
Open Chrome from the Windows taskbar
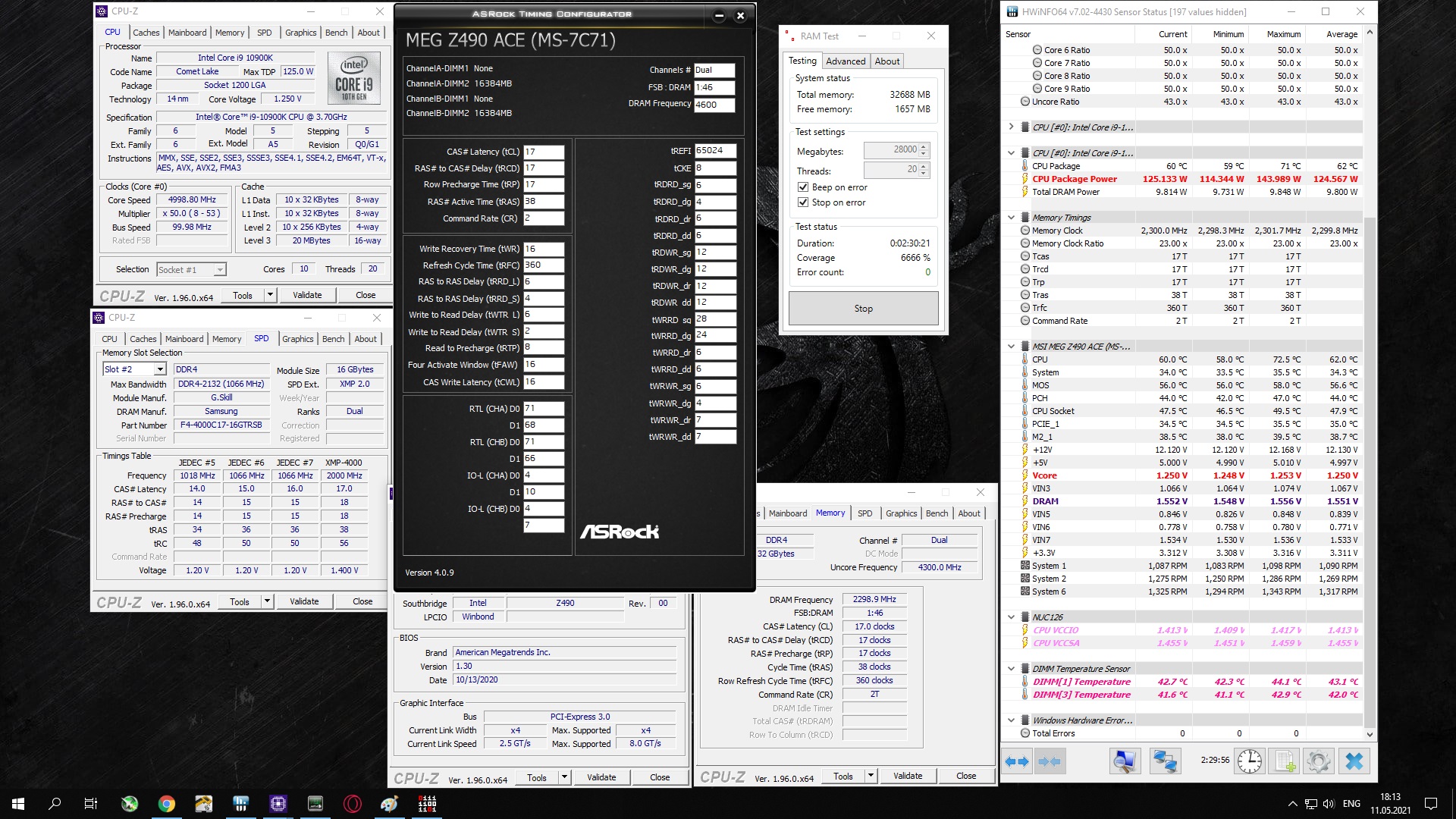pyautogui.click(x=166, y=804)
